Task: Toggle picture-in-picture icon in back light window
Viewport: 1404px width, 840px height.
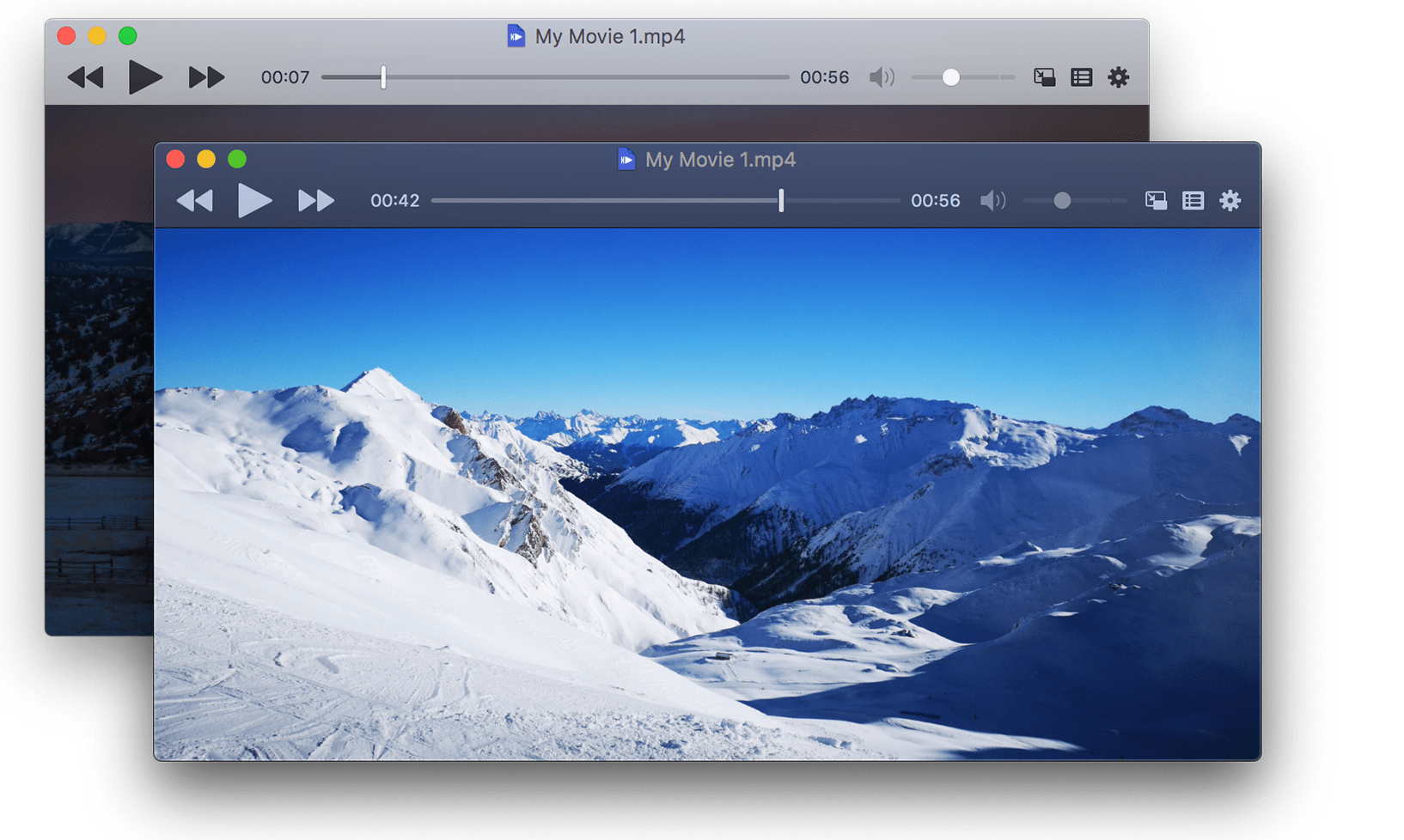Action: (x=1044, y=77)
